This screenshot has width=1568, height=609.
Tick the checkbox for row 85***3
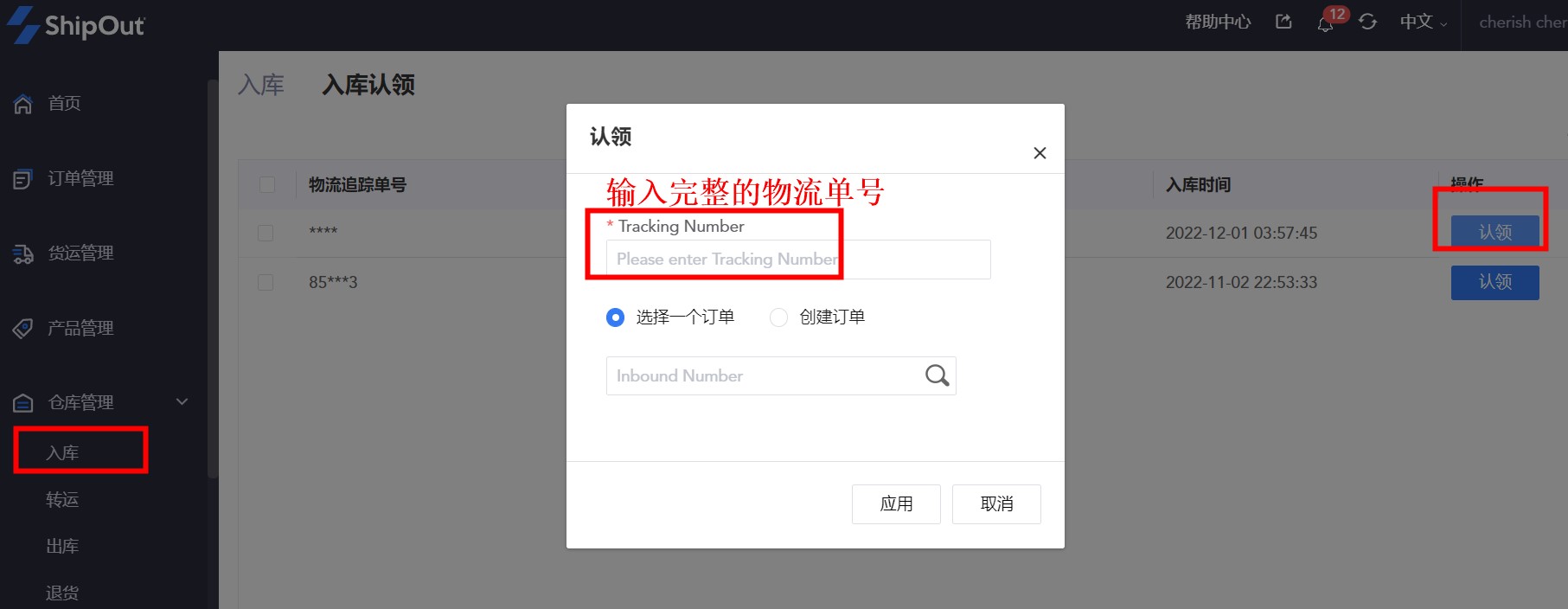click(266, 283)
